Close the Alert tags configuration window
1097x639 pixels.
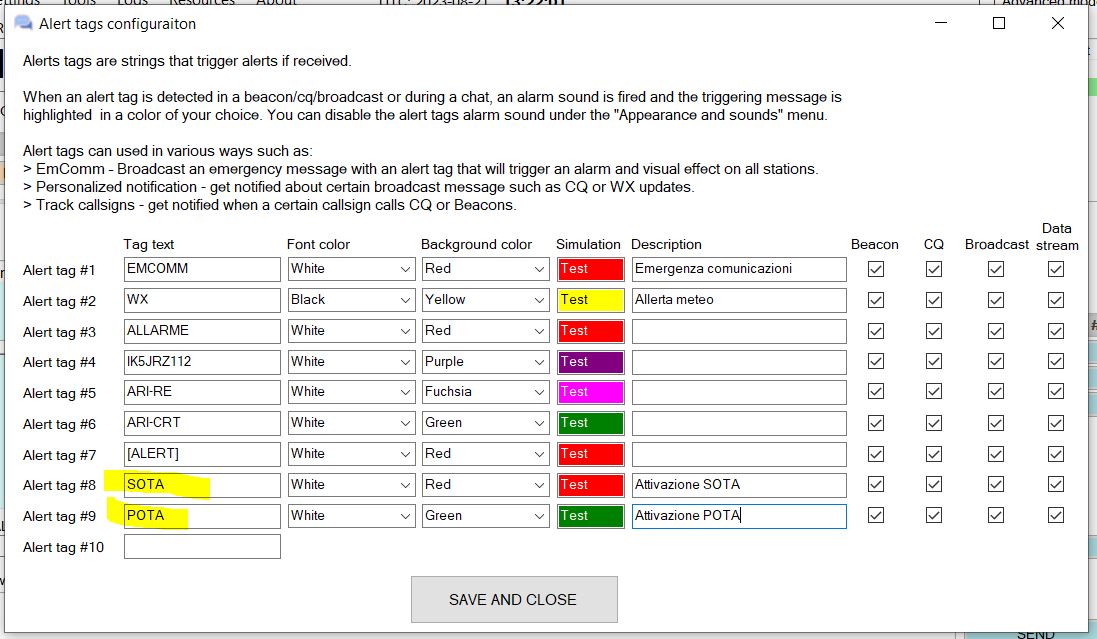tap(1058, 24)
